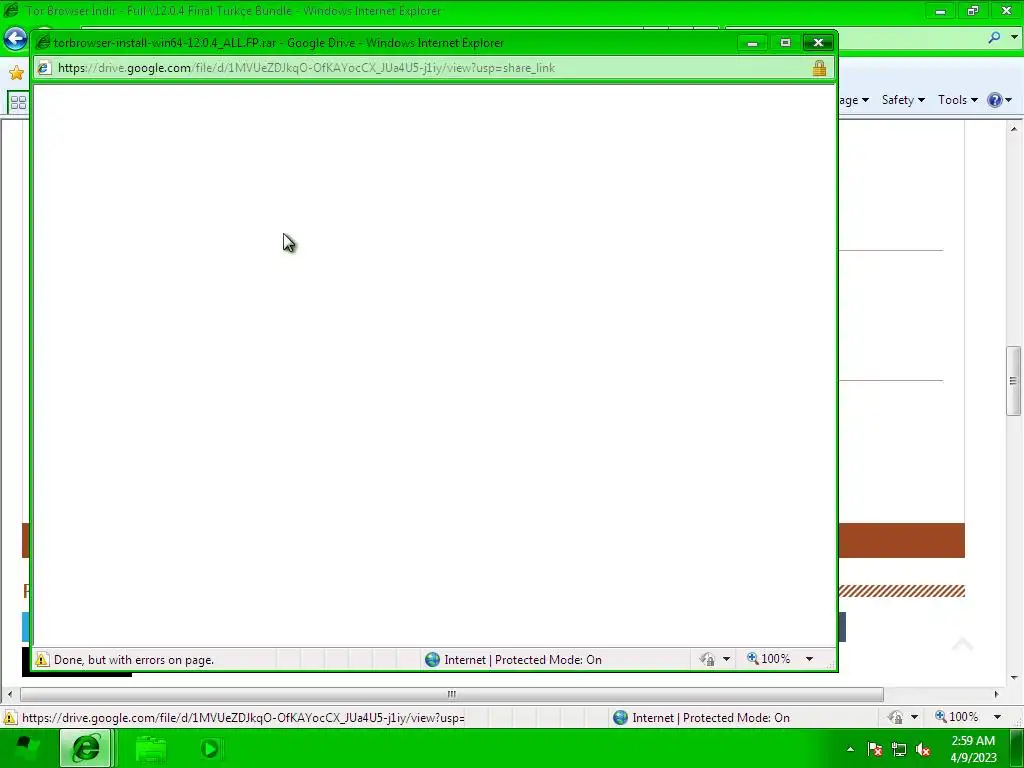
Task: Click 'Done, but with errors on page.' status text
Action: pyautogui.click(x=134, y=660)
